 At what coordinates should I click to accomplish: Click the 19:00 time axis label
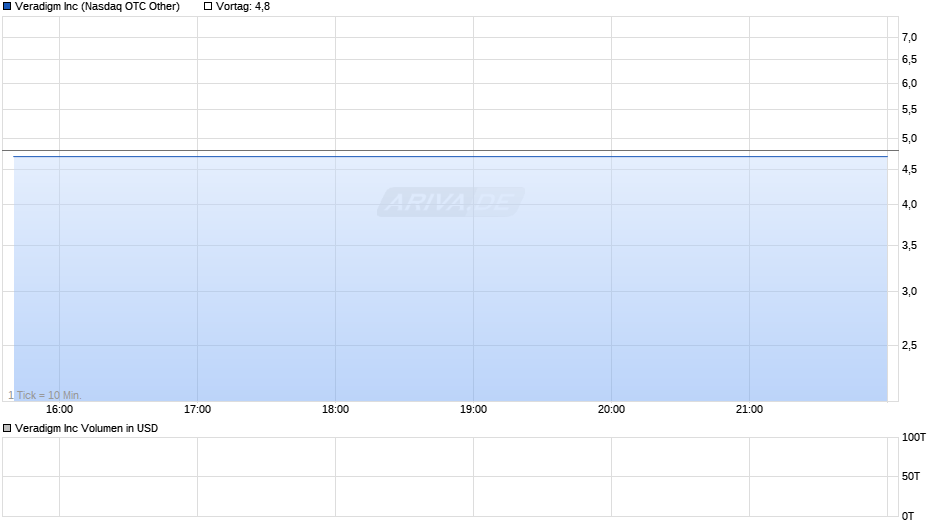(473, 410)
